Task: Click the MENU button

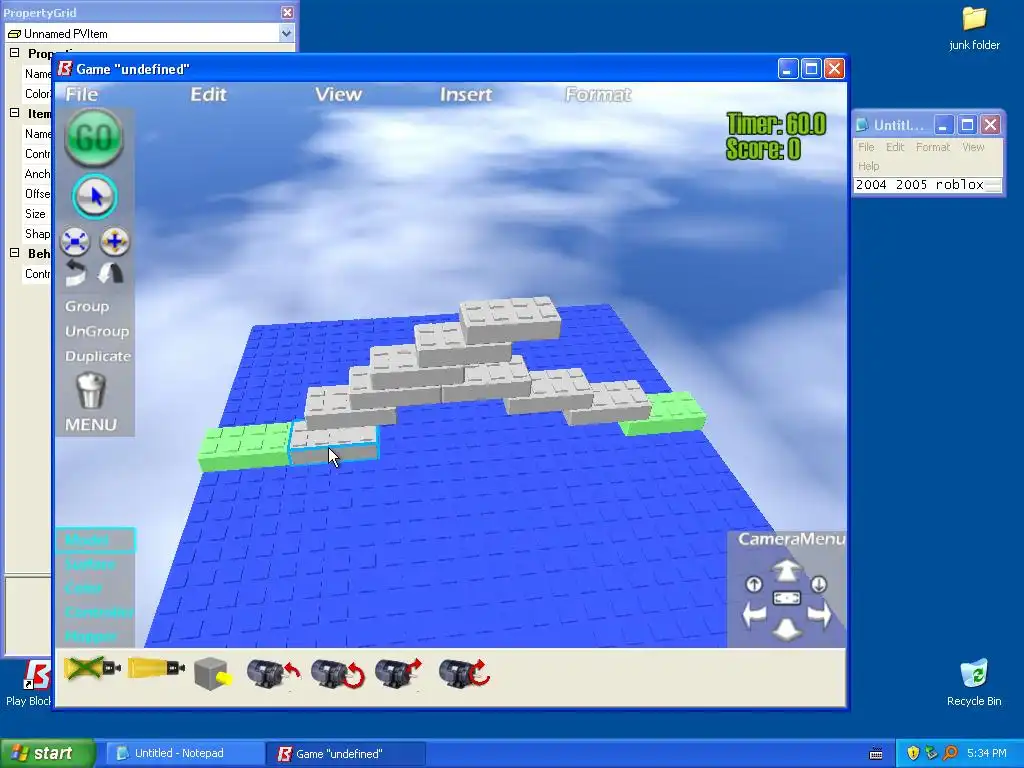Action: pyautogui.click(x=91, y=425)
